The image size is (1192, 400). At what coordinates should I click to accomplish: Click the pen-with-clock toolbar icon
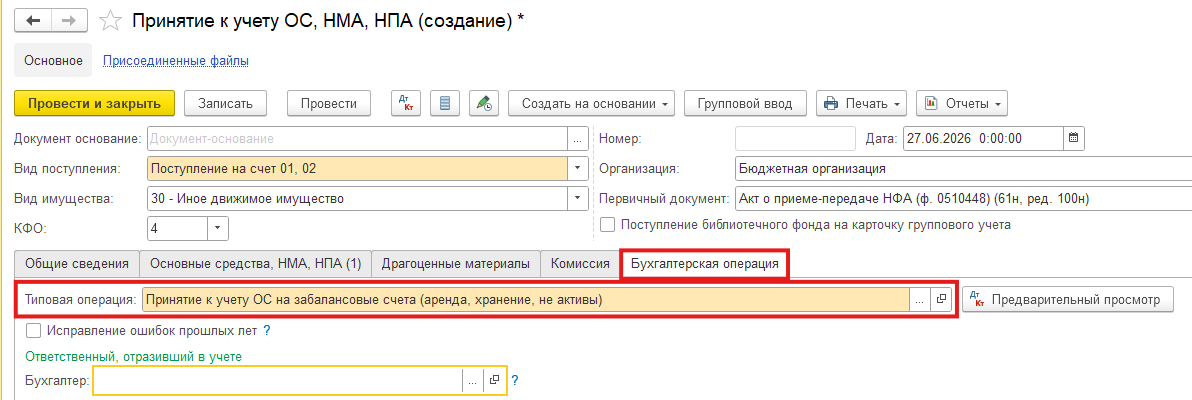(x=483, y=103)
